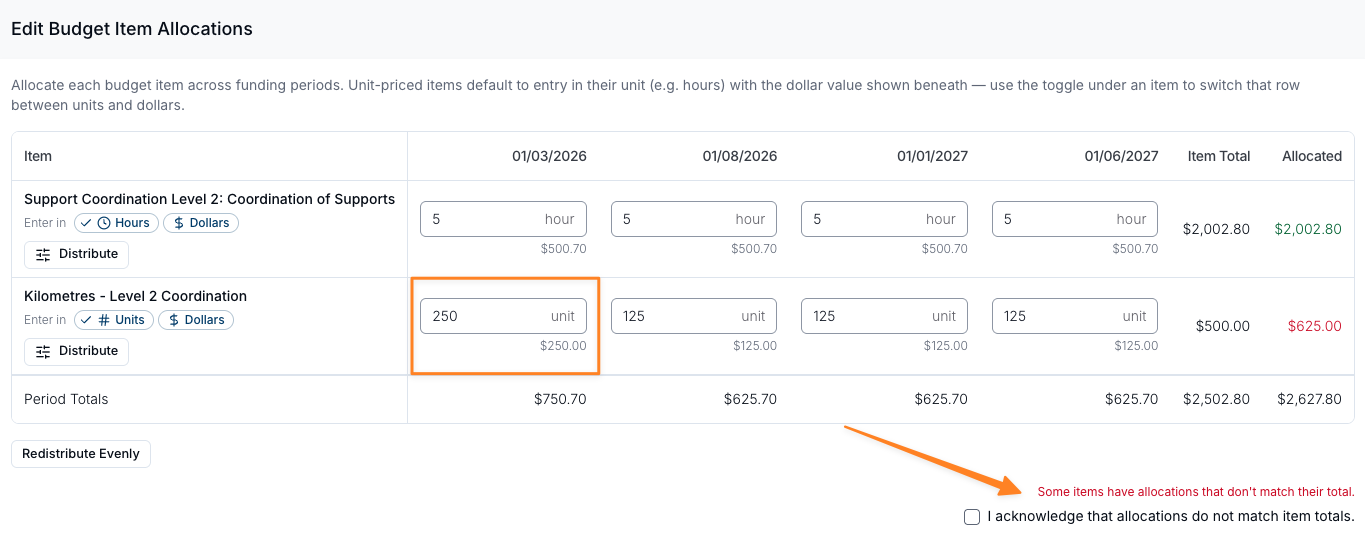
Task: Switch Kilometres row to Dollars entry
Action: 196,320
